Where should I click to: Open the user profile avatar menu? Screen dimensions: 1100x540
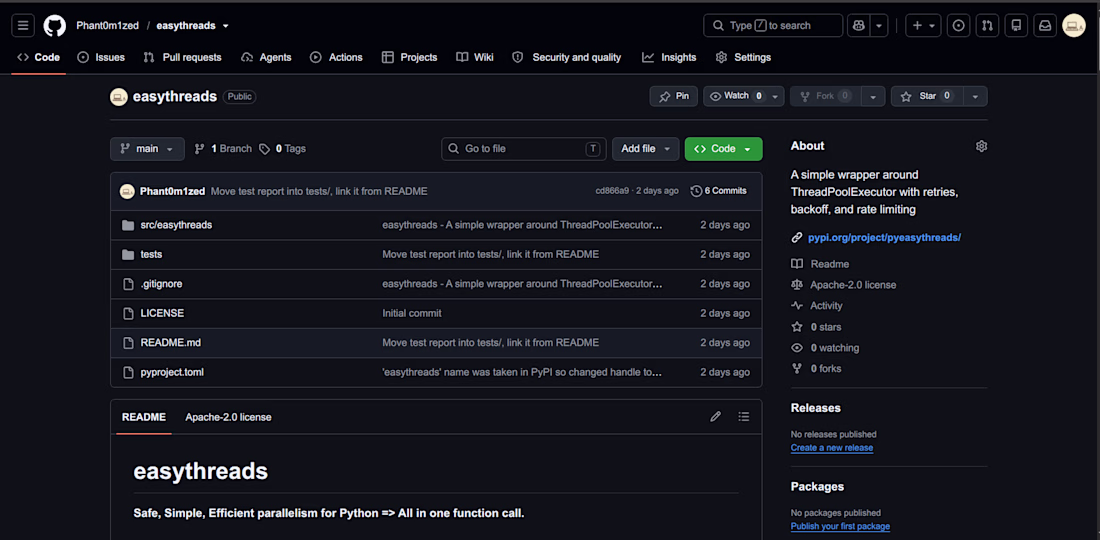click(1073, 26)
